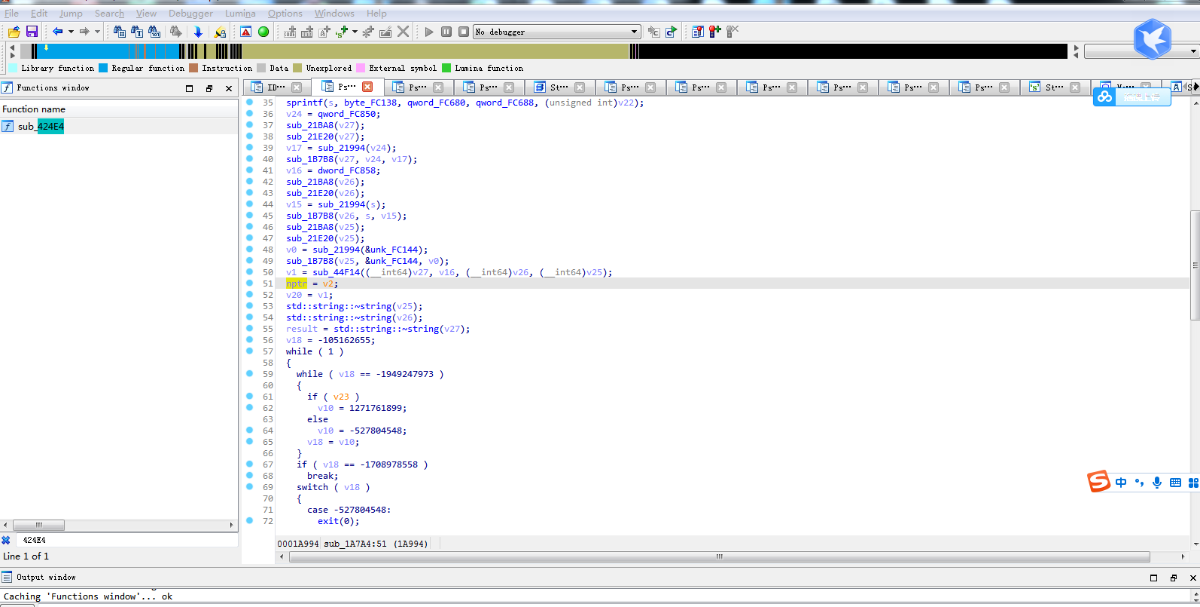Select sub_424E4 in the functions list
Screen dimensions: 1200x607
pos(41,126)
